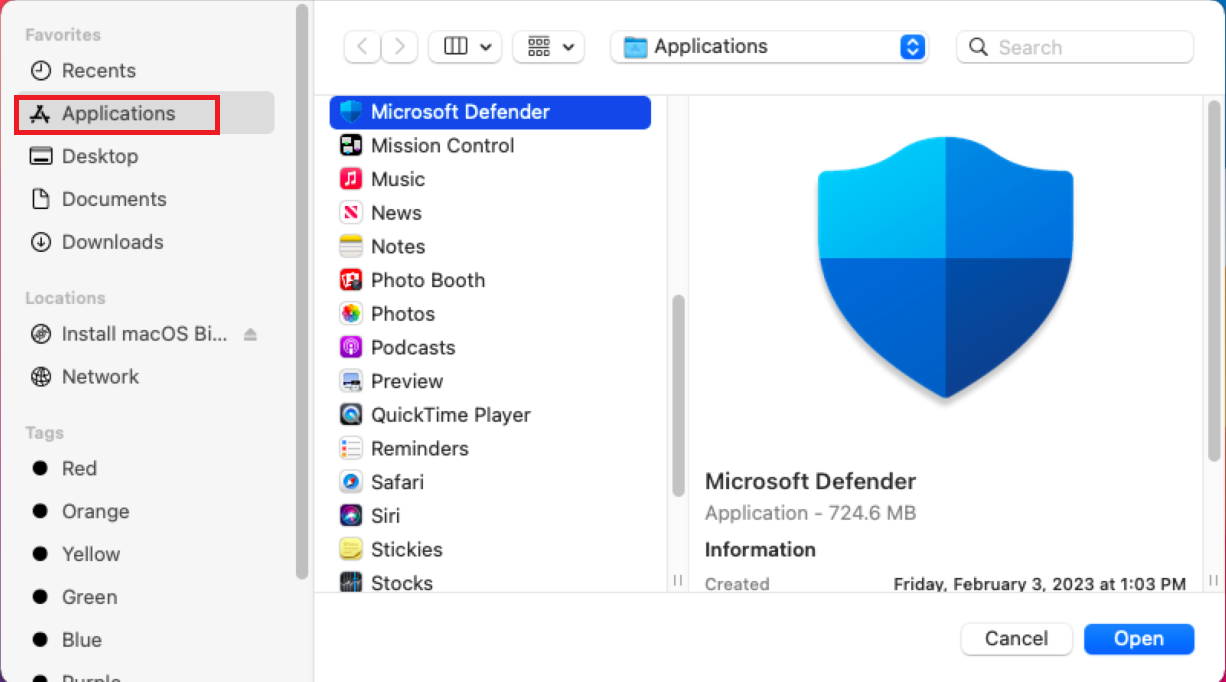Click the Microsoft Defender shield icon in list
This screenshot has height=682, width=1226.
pyautogui.click(x=350, y=112)
